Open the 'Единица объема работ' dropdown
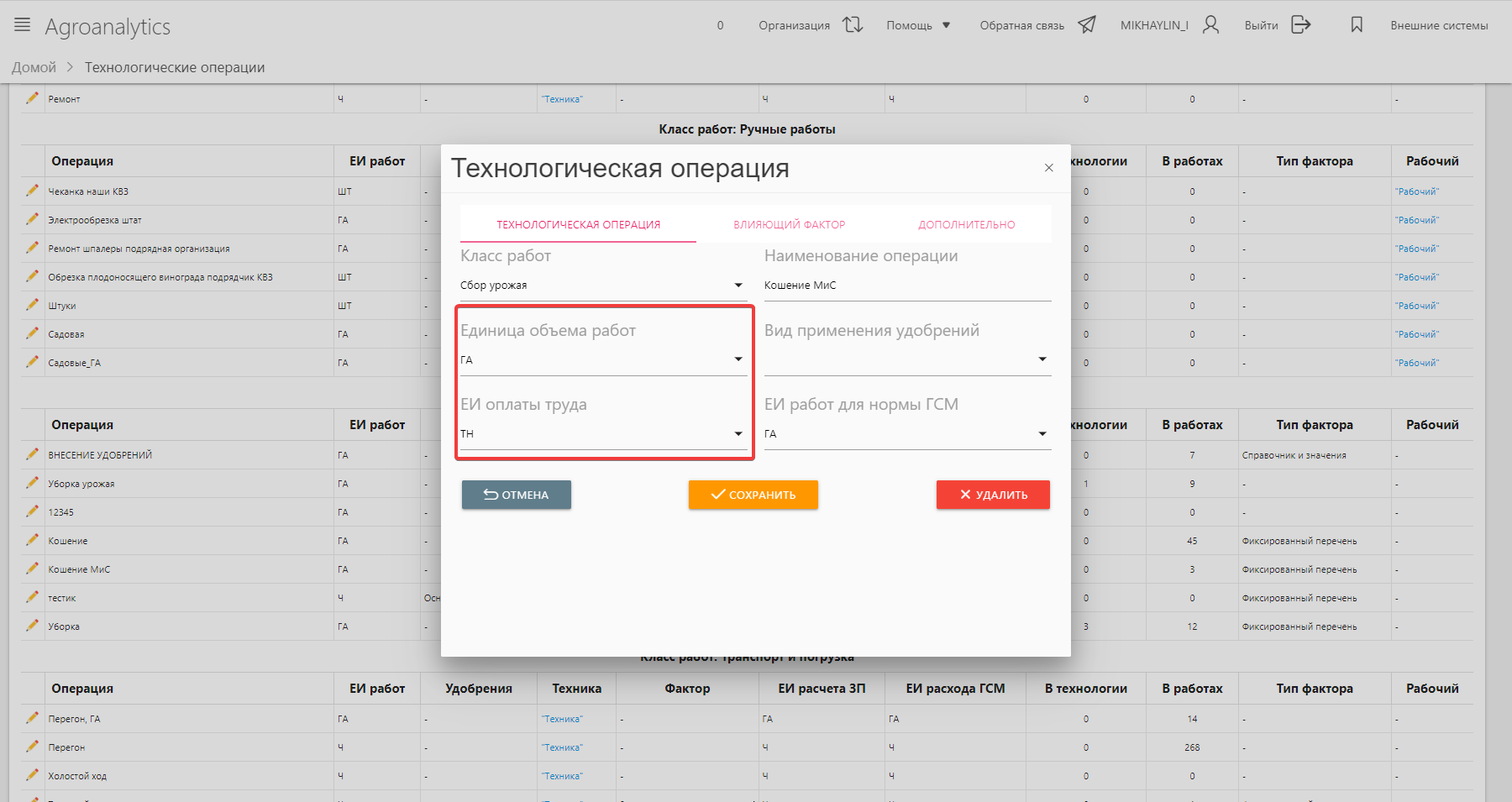This screenshot has height=802, width=1512. click(738, 359)
